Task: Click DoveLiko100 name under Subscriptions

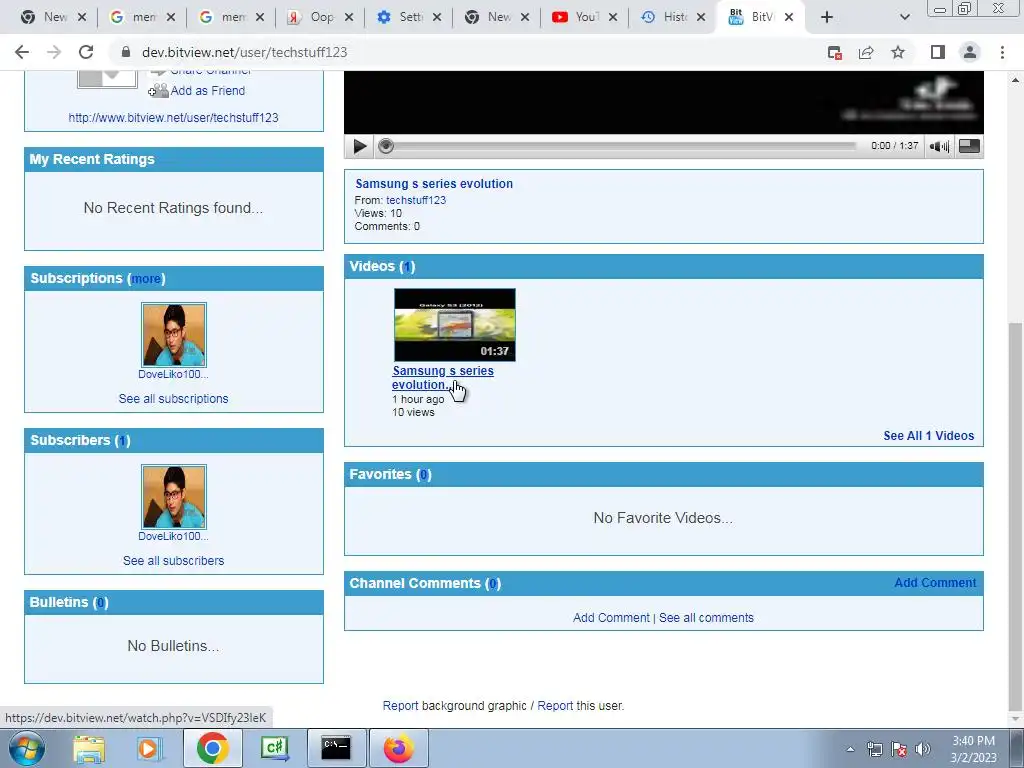Action: 173,374
